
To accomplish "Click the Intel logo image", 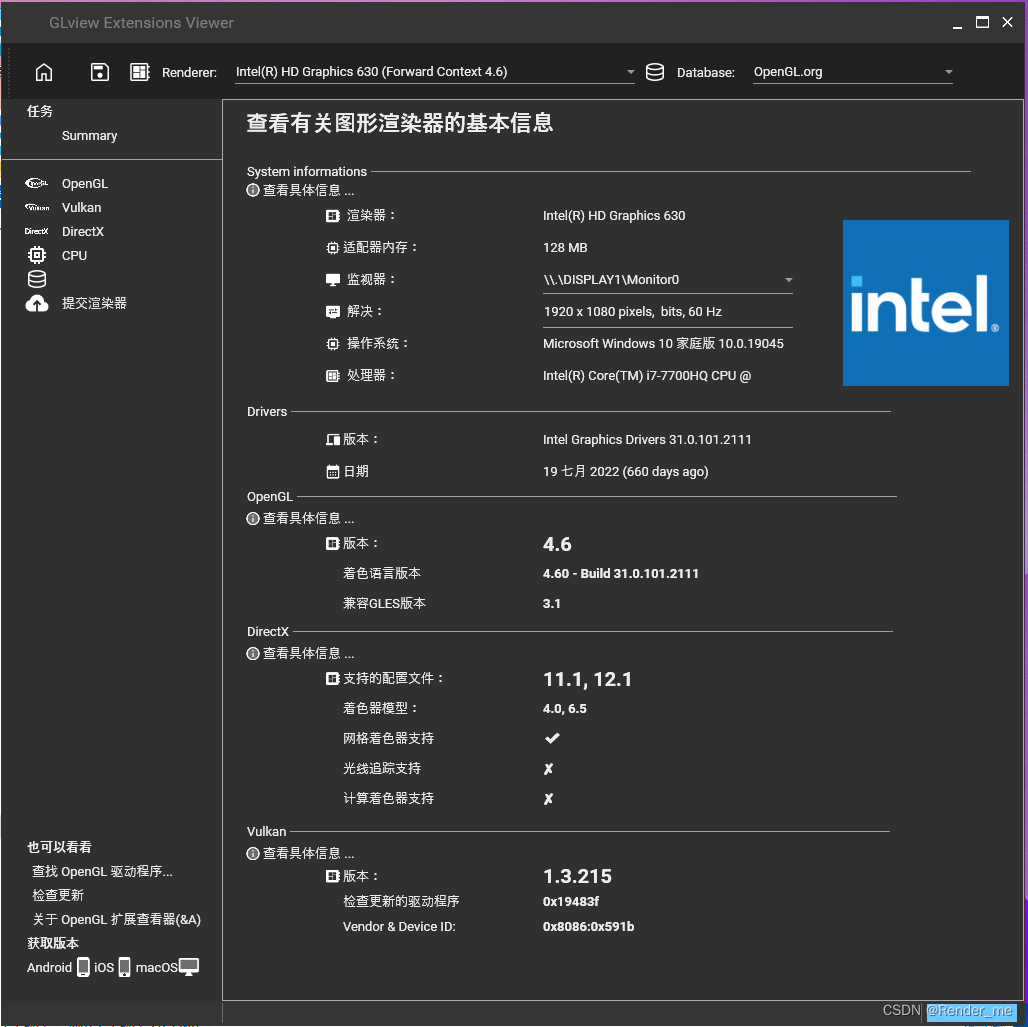I will (x=926, y=303).
